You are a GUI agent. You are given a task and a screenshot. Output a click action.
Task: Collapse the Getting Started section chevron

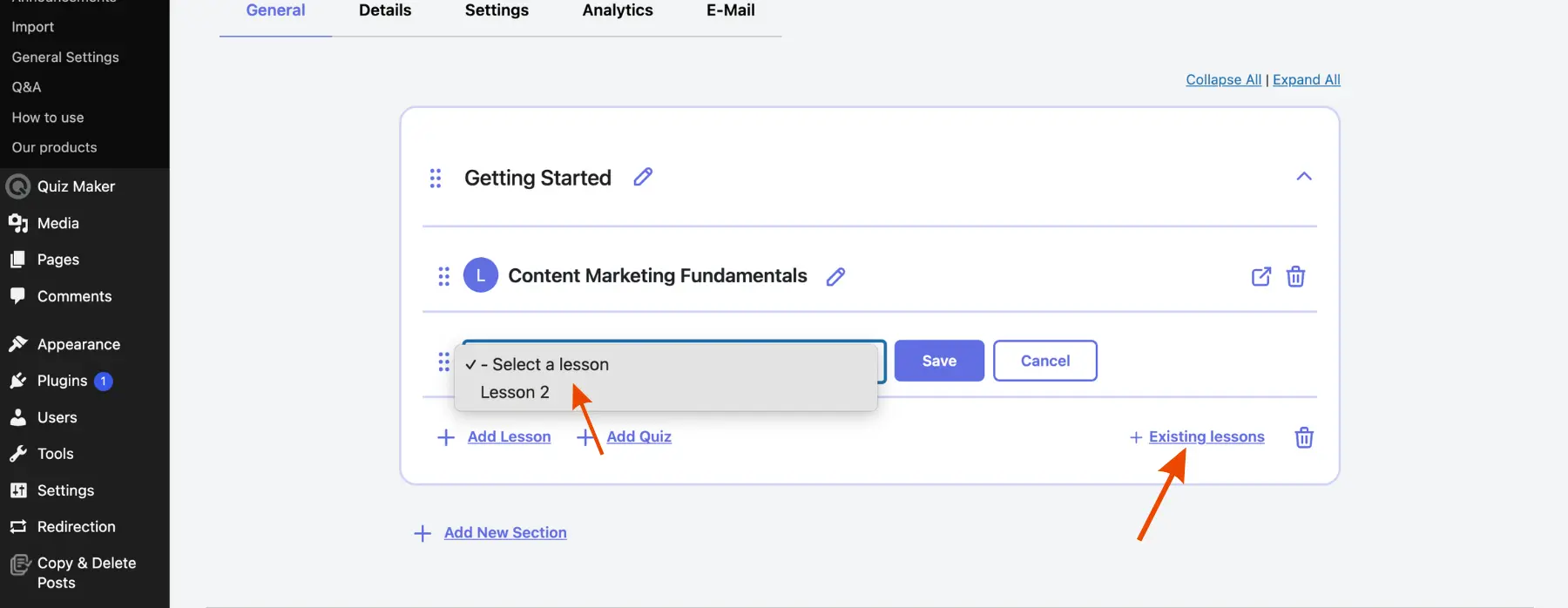click(1303, 177)
